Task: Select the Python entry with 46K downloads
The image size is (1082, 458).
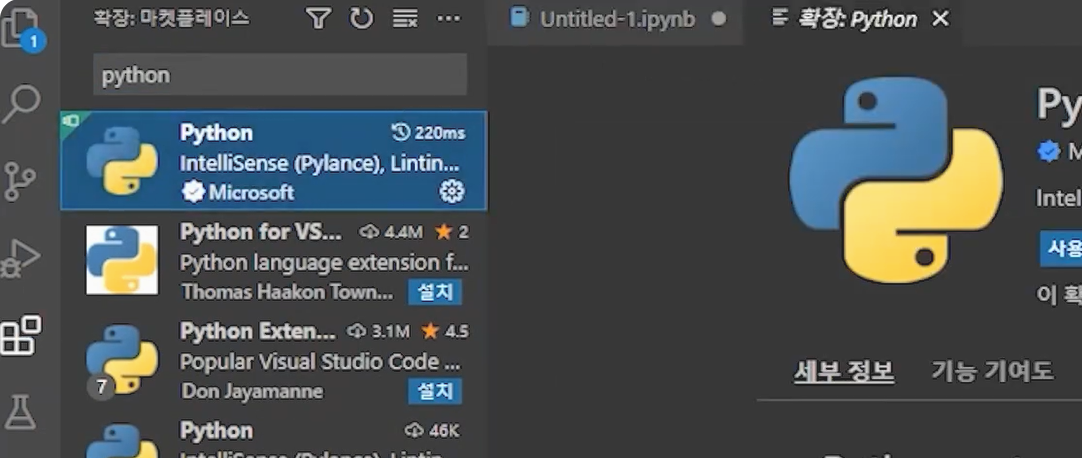Action: tap(274, 435)
